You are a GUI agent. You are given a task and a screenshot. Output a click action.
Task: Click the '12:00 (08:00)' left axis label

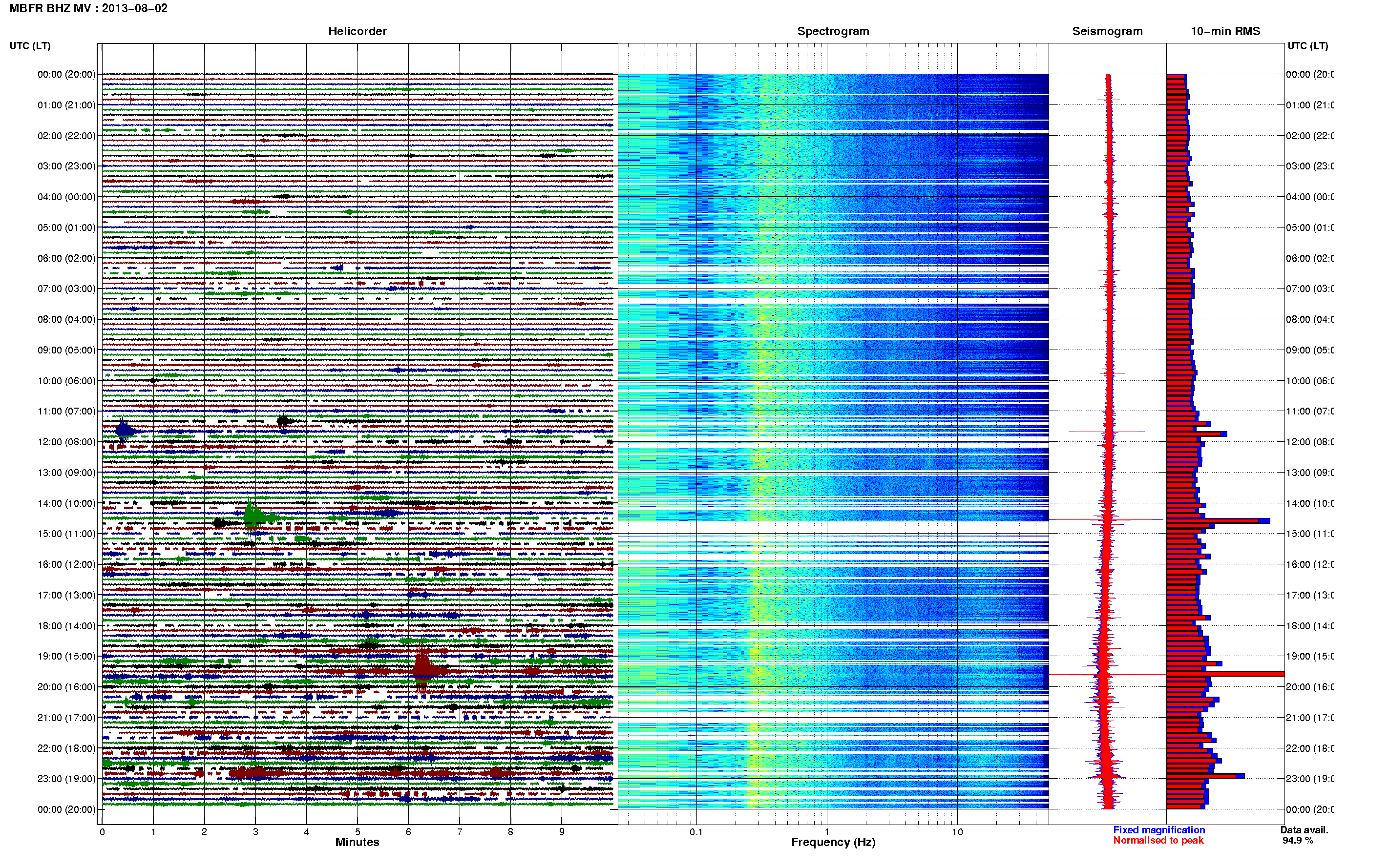tap(66, 442)
